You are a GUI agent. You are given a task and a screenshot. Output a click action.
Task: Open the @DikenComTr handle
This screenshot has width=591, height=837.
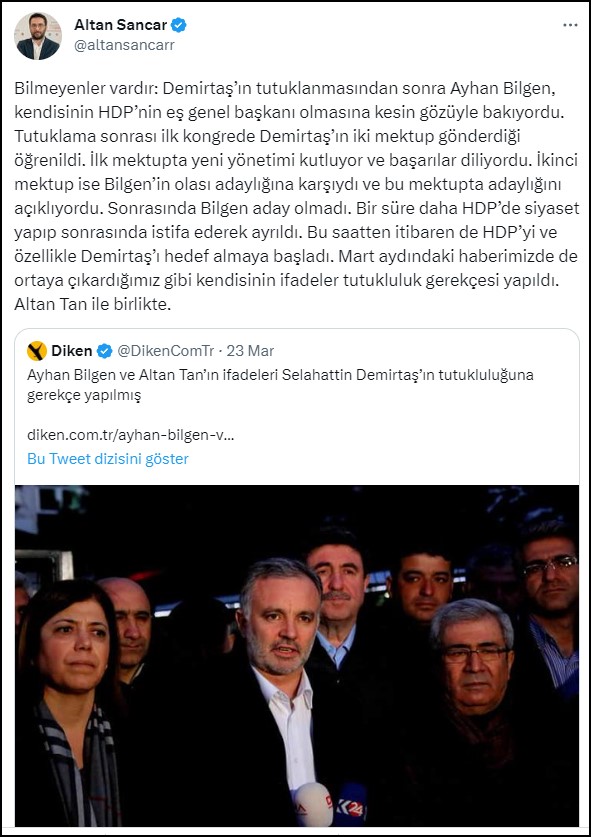coord(165,351)
